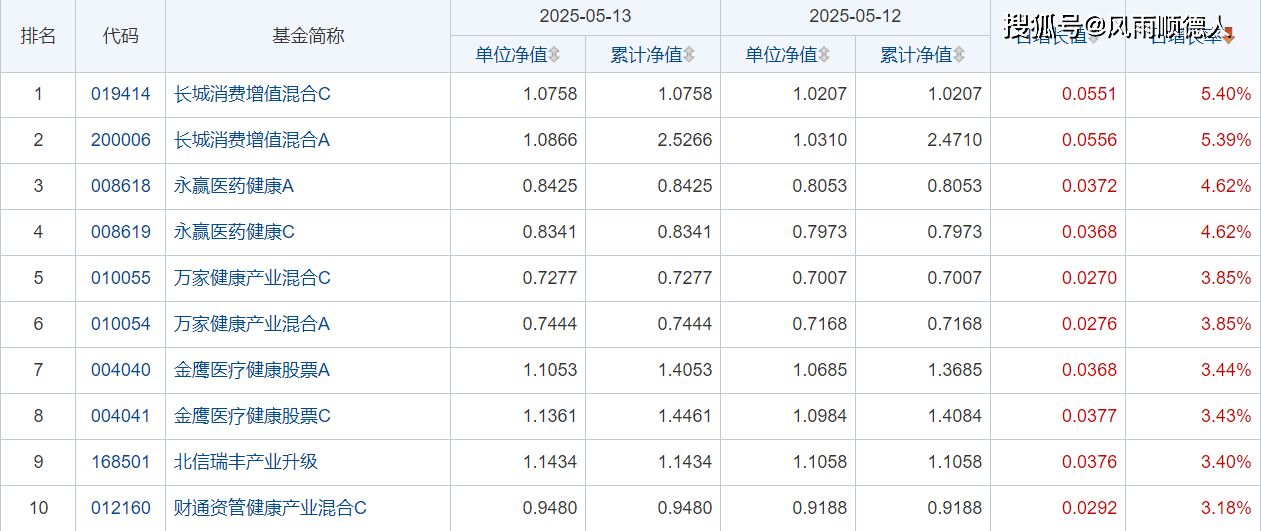Viewport: 1261px width, 531px height.
Task: Click the 基金简称 column header
Action: [308, 36]
